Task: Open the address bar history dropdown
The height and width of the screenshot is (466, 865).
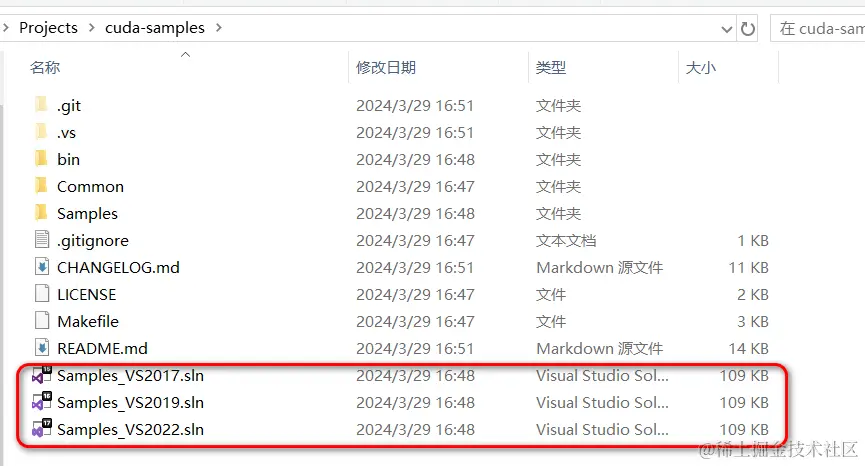Action: [x=727, y=29]
